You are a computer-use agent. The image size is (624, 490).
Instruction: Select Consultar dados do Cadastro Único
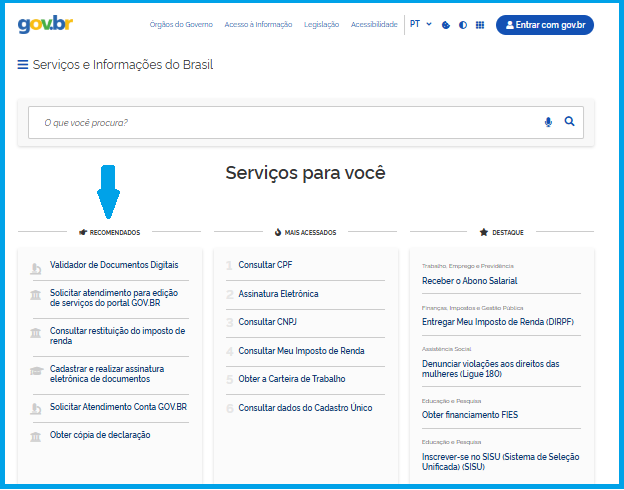[x=305, y=408]
